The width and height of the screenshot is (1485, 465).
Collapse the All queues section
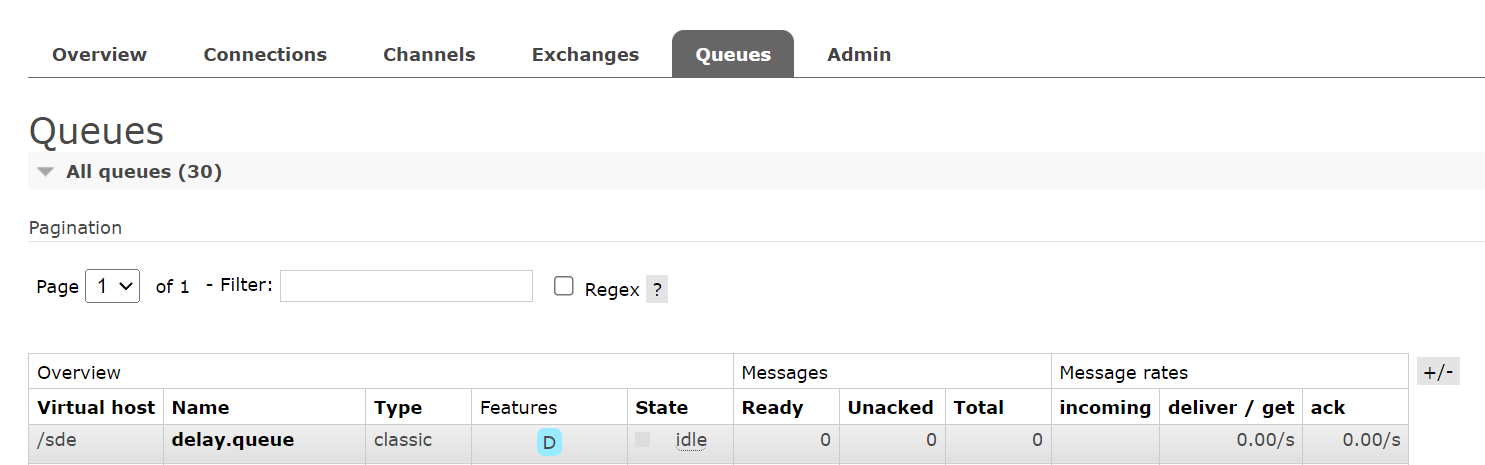pos(129,171)
